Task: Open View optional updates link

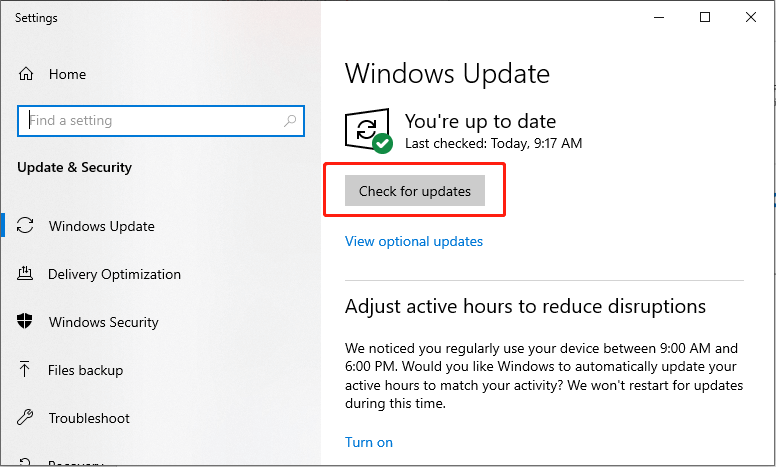Action: tap(414, 241)
